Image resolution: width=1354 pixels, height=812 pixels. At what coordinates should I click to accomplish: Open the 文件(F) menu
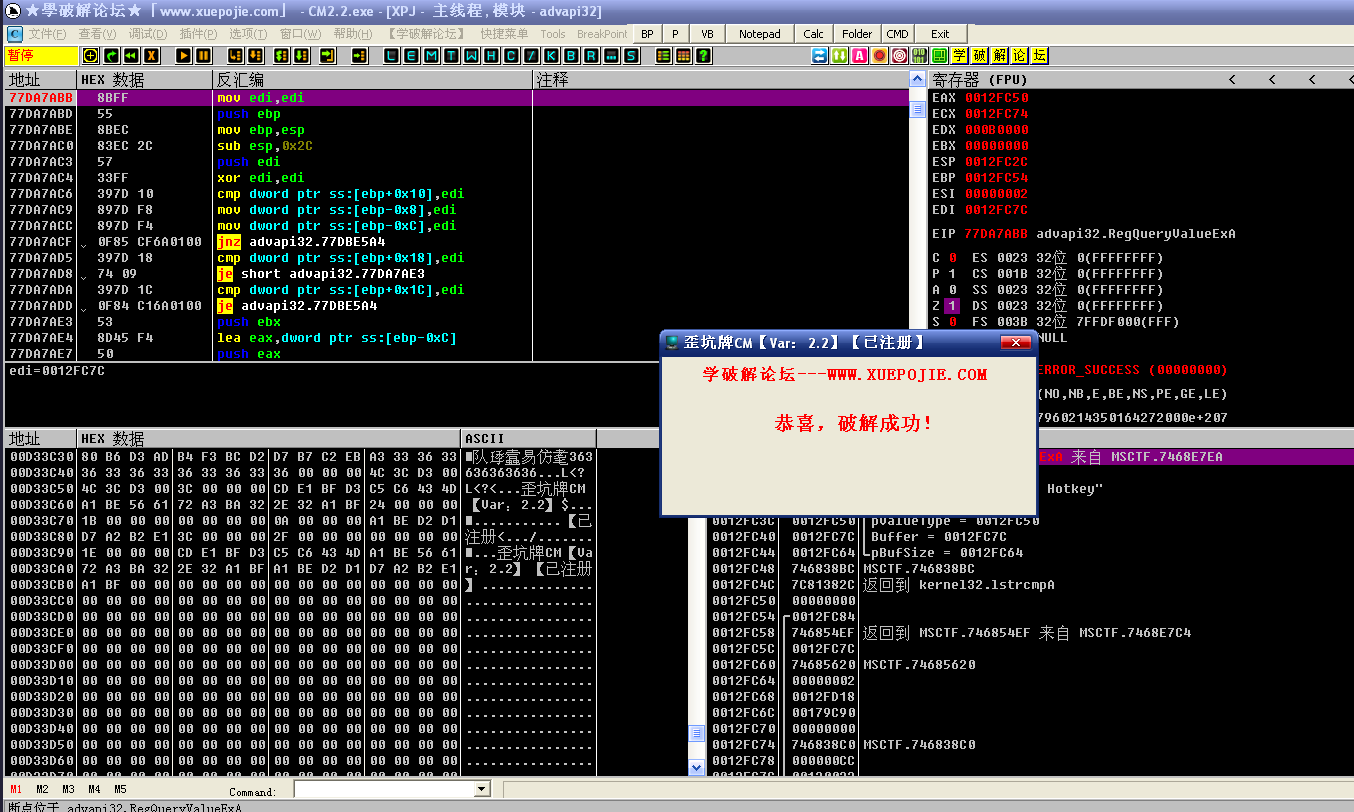[x=47, y=34]
